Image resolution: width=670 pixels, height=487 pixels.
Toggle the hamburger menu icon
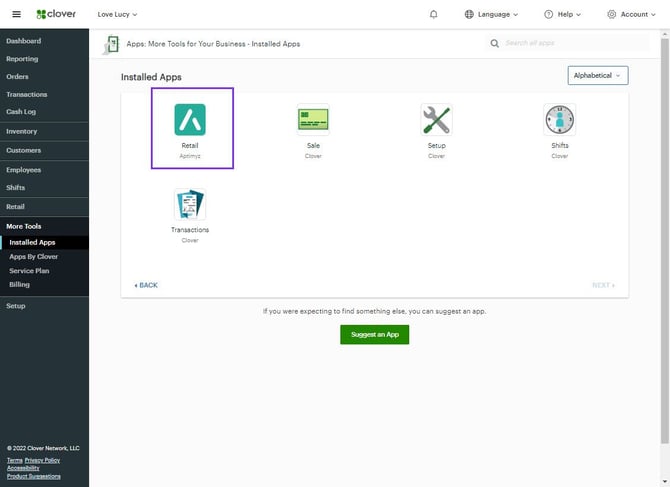(x=15, y=14)
